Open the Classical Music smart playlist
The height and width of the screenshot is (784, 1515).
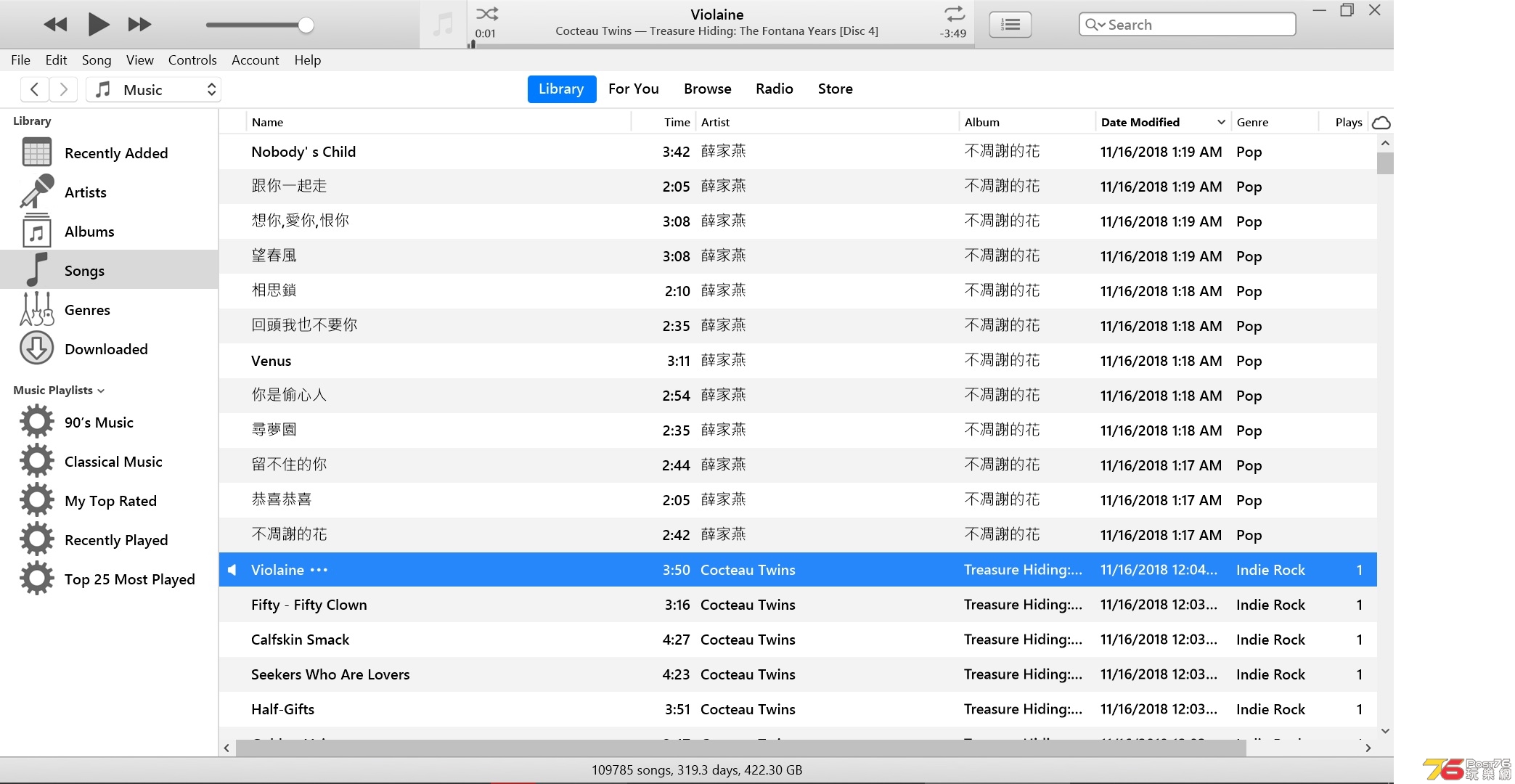pyautogui.click(x=109, y=462)
